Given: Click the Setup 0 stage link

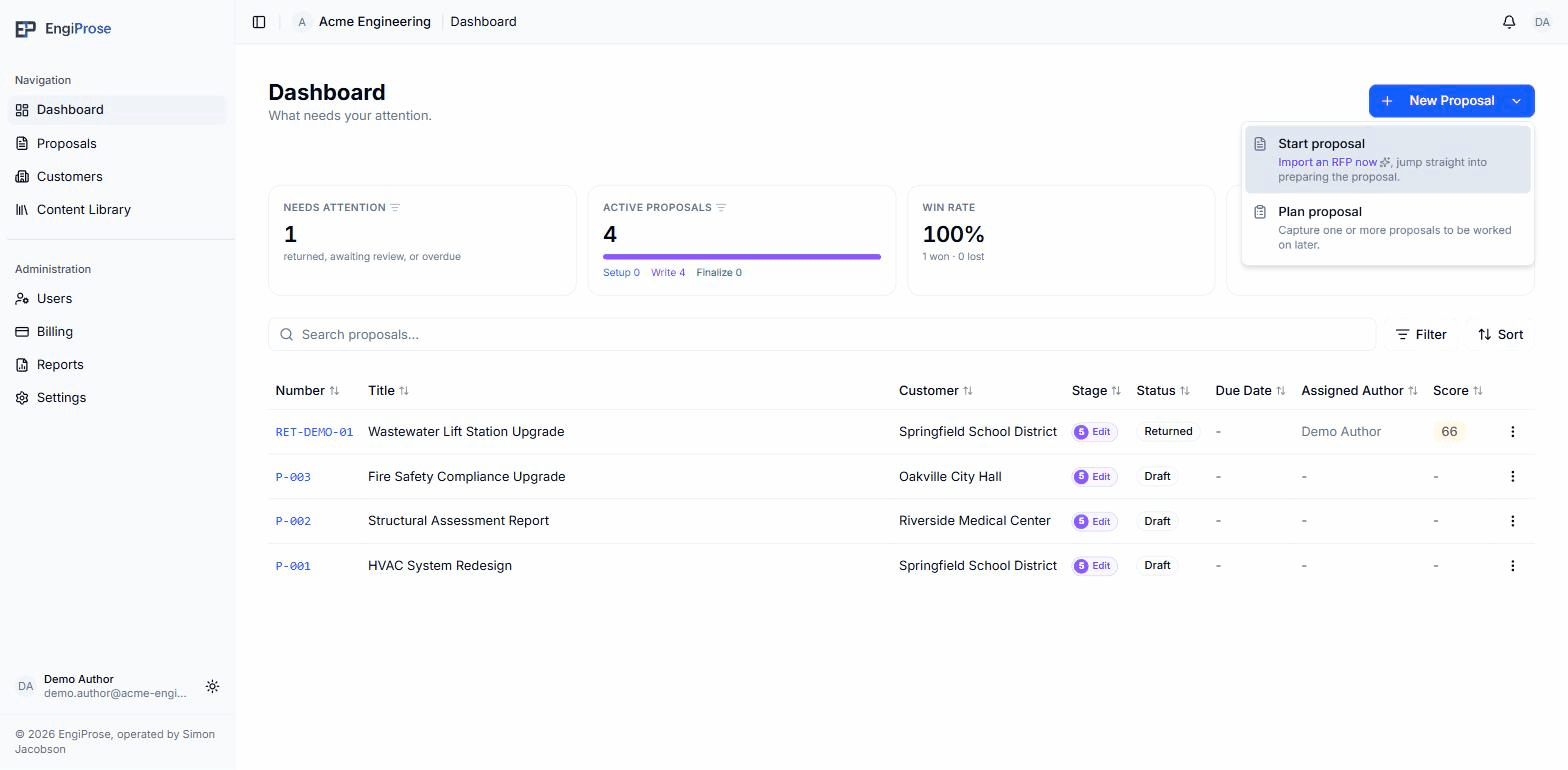Looking at the screenshot, I should point(621,273).
